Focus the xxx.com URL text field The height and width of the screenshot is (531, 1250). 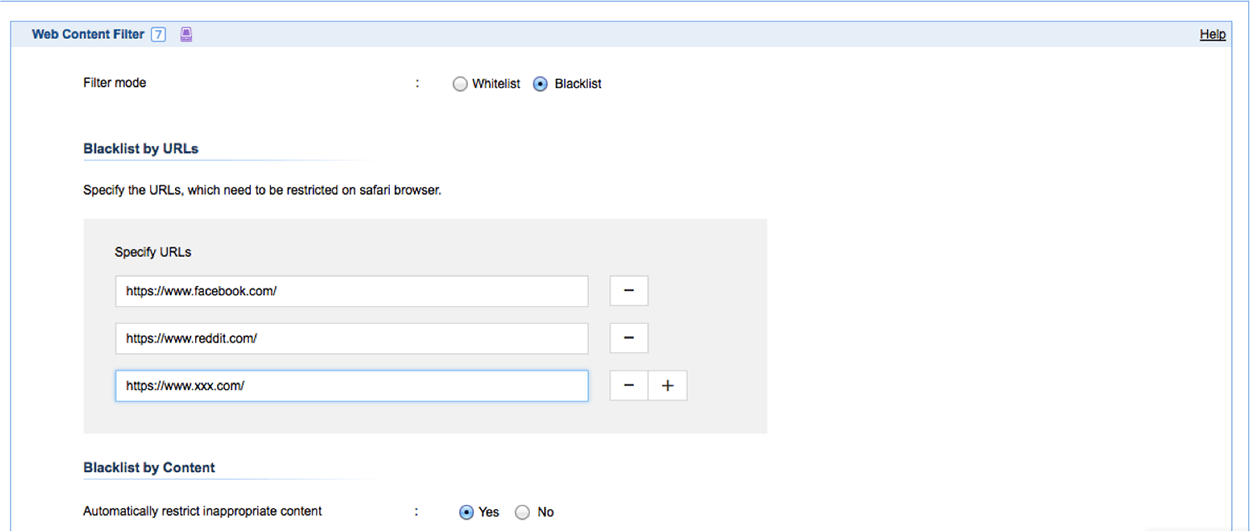click(351, 386)
